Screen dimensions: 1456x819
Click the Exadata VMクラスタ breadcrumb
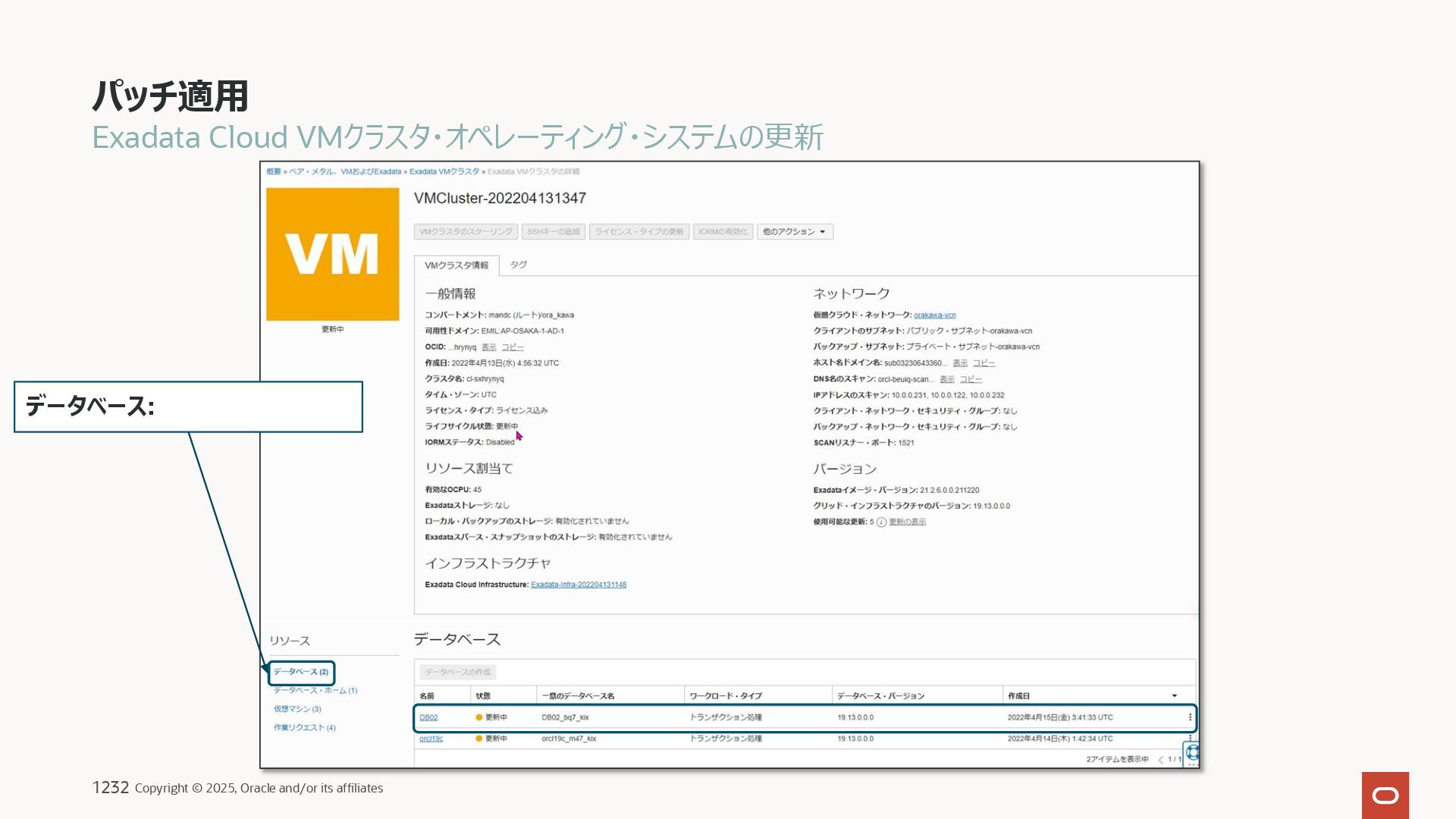pos(444,171)
